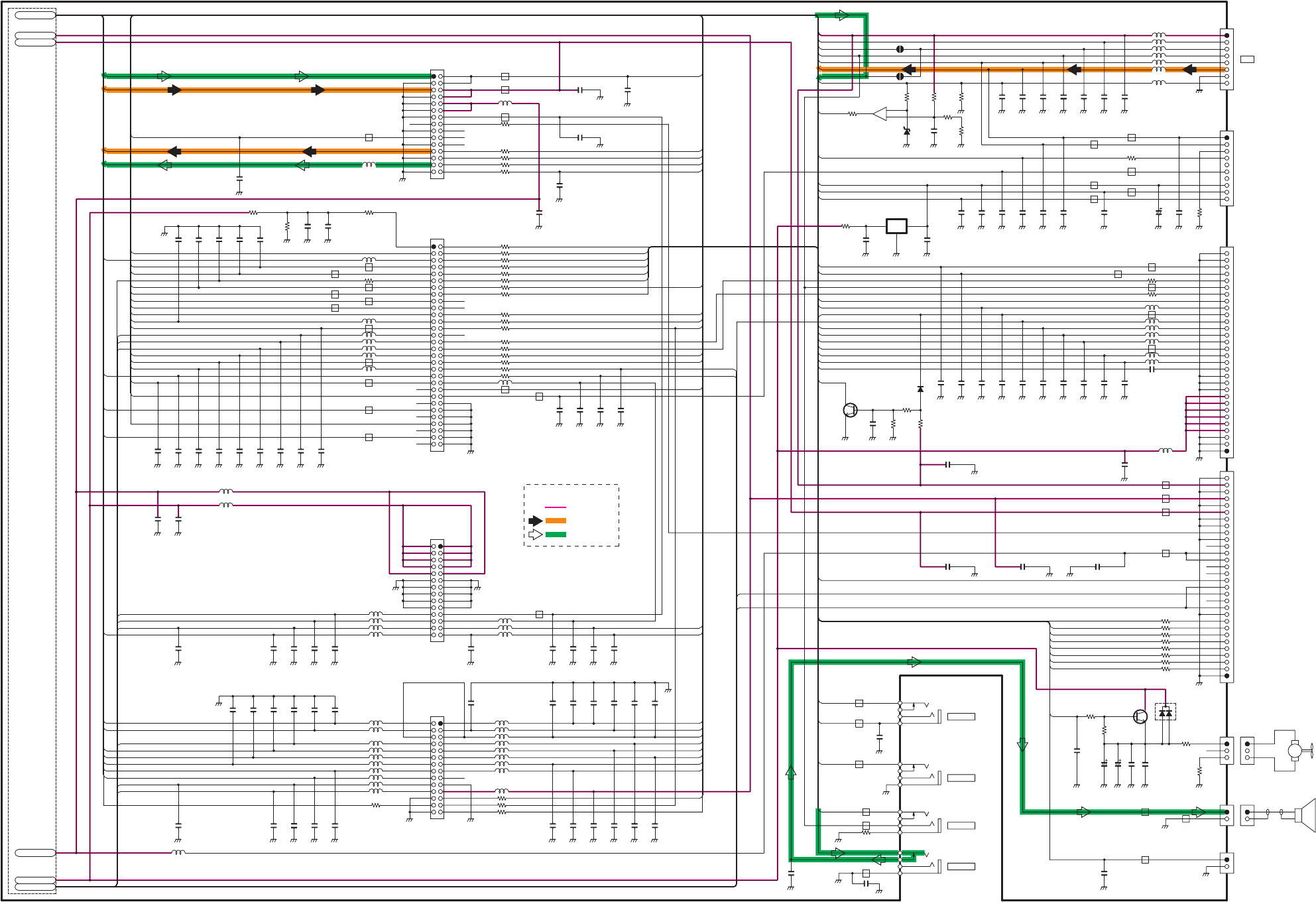Click the topmost oval terminal at upper left
1316x902 pixels.
(x=35, y=15)
